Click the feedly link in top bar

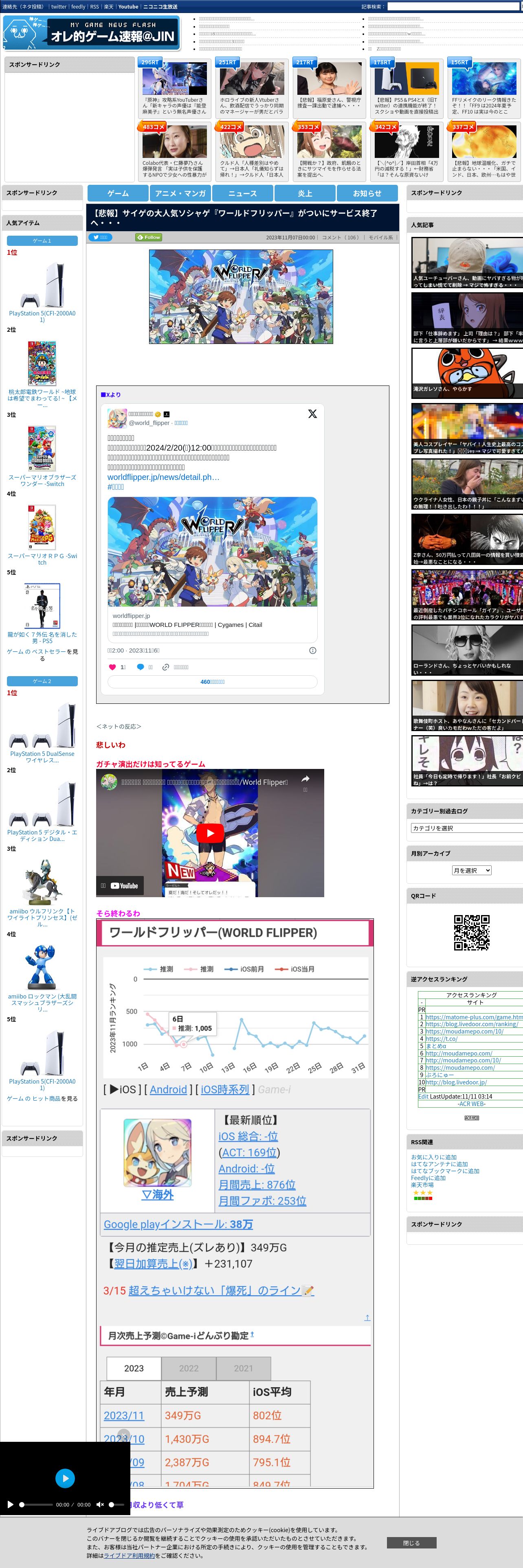tap(78, 7)
